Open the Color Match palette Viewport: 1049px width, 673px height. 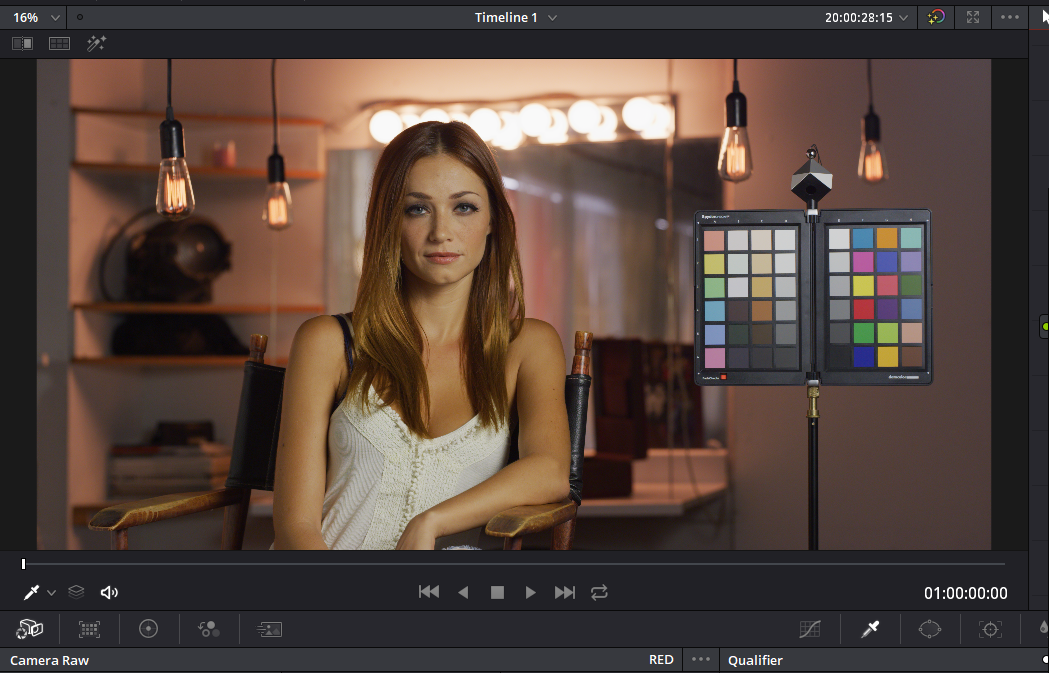[89, 629]
